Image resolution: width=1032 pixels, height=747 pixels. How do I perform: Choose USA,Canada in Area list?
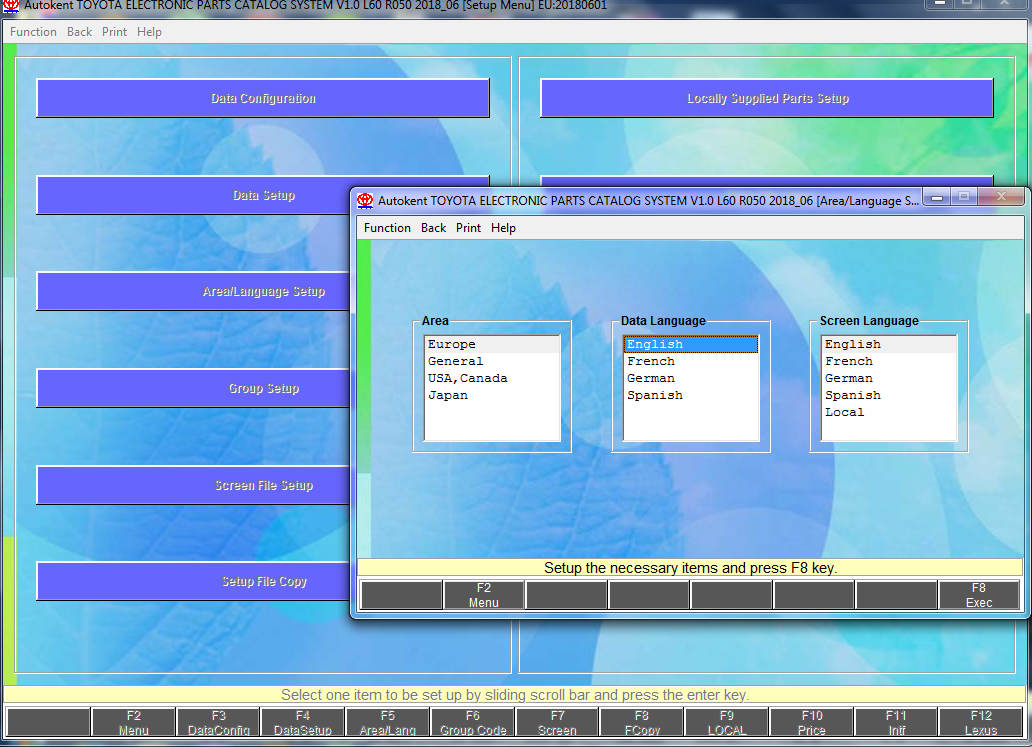coord(467,378)
